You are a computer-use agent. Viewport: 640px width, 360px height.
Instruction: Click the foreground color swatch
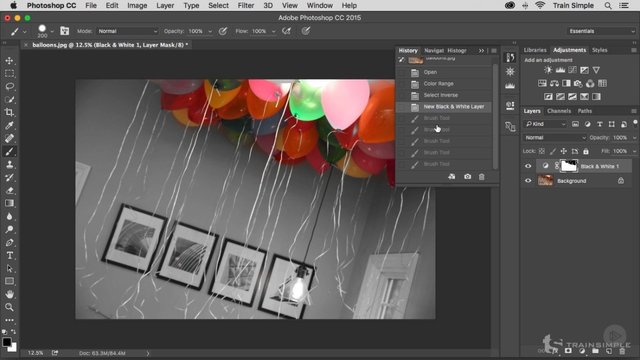pyautogui.click(x=7, y=342)
